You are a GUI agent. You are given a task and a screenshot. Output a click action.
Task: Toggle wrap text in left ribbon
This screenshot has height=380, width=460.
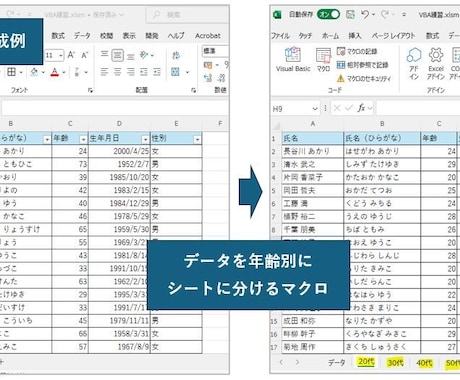click(x=176, y=55)
